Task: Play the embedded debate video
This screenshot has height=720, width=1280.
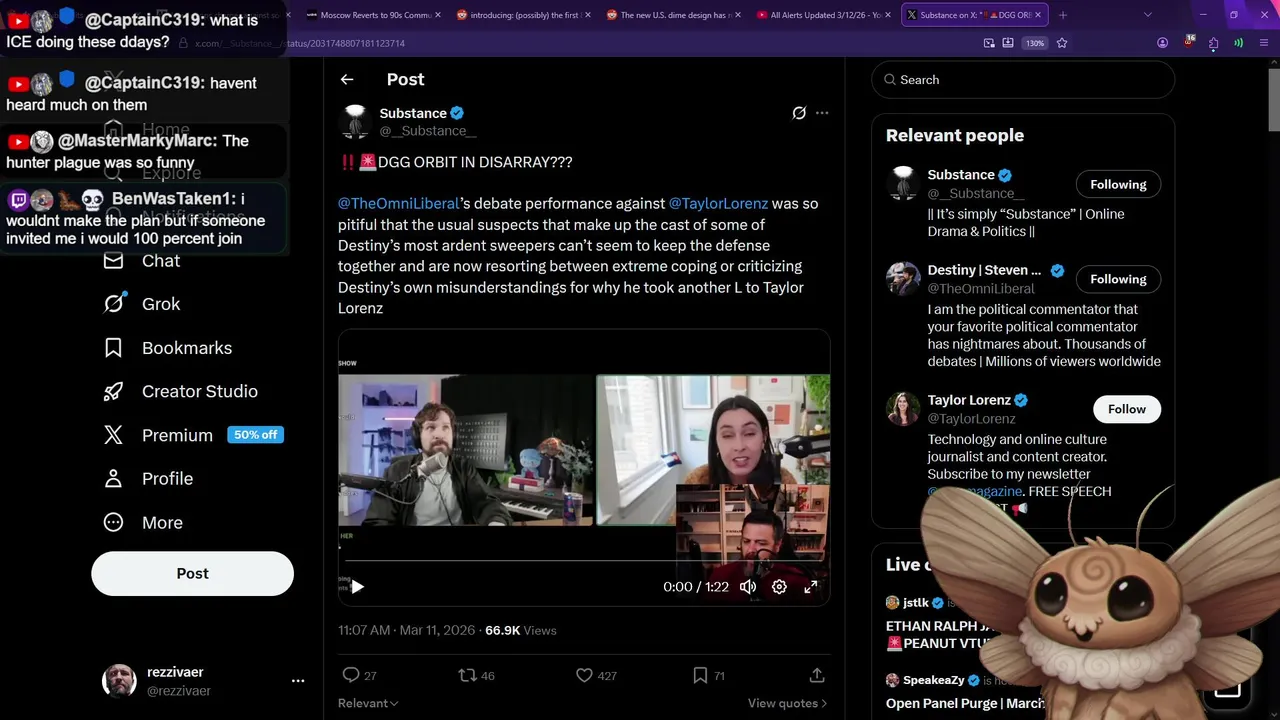Action: [357, 587]
